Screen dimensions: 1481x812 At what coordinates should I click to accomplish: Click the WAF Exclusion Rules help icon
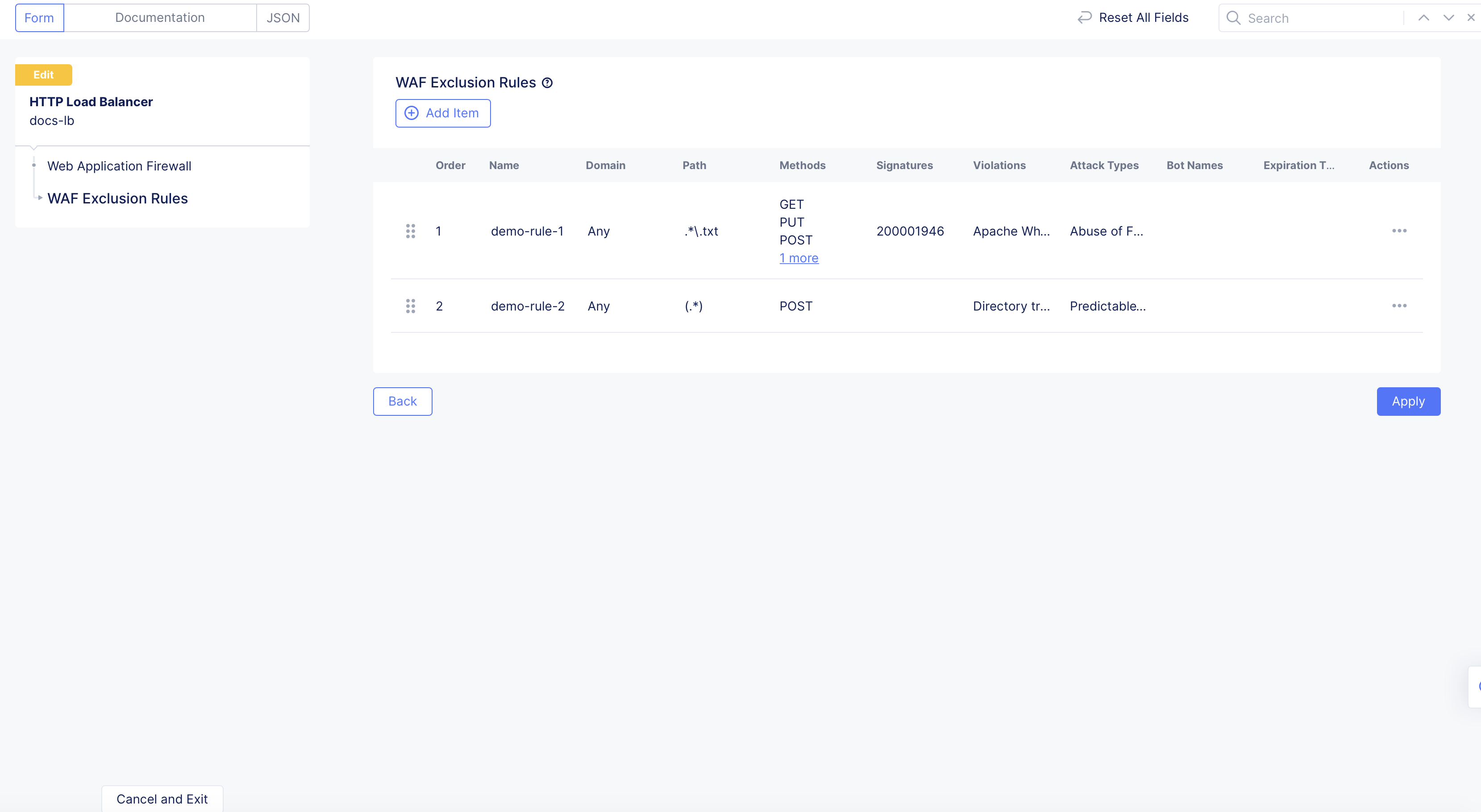point(547,83)
